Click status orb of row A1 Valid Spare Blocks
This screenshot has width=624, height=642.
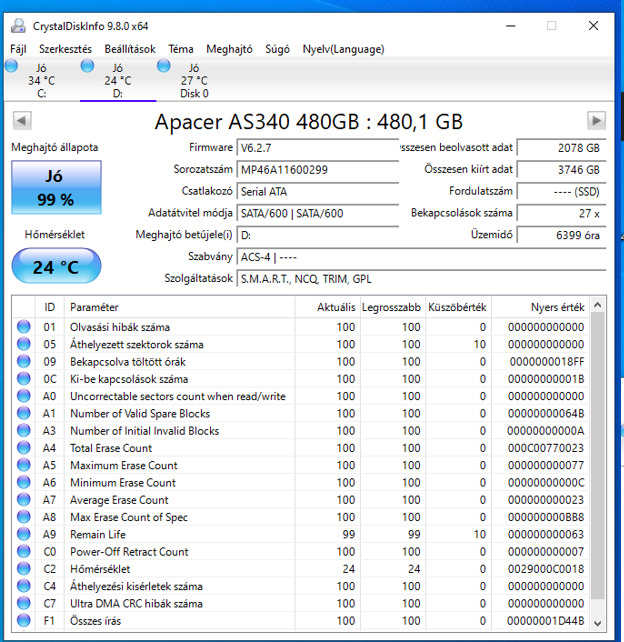[24, 413]
